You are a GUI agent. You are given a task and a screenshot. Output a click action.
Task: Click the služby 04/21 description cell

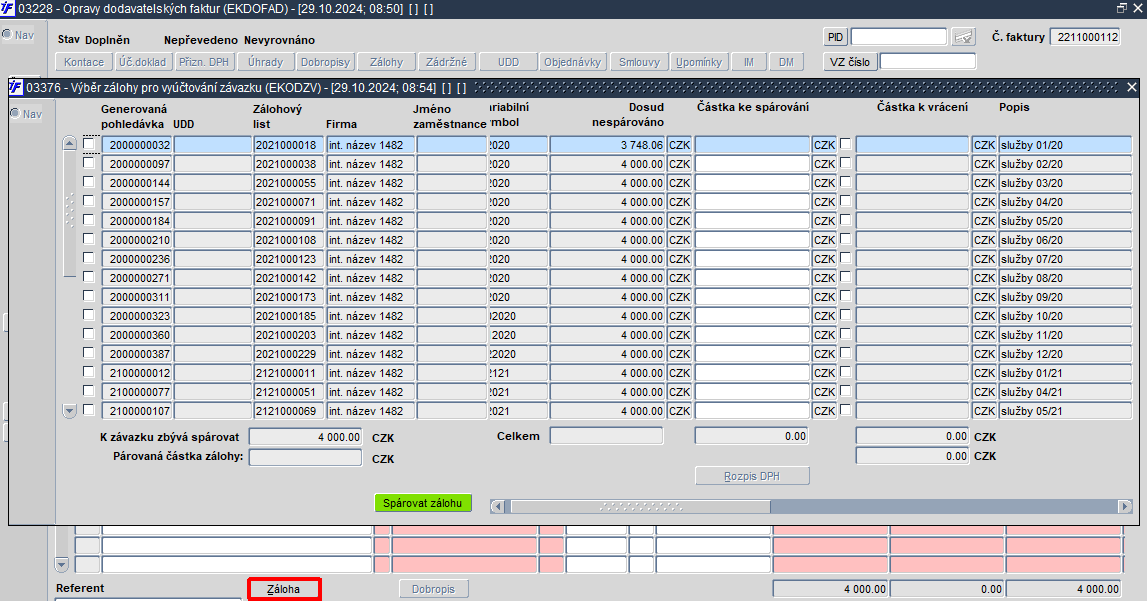pos(1065,392)
